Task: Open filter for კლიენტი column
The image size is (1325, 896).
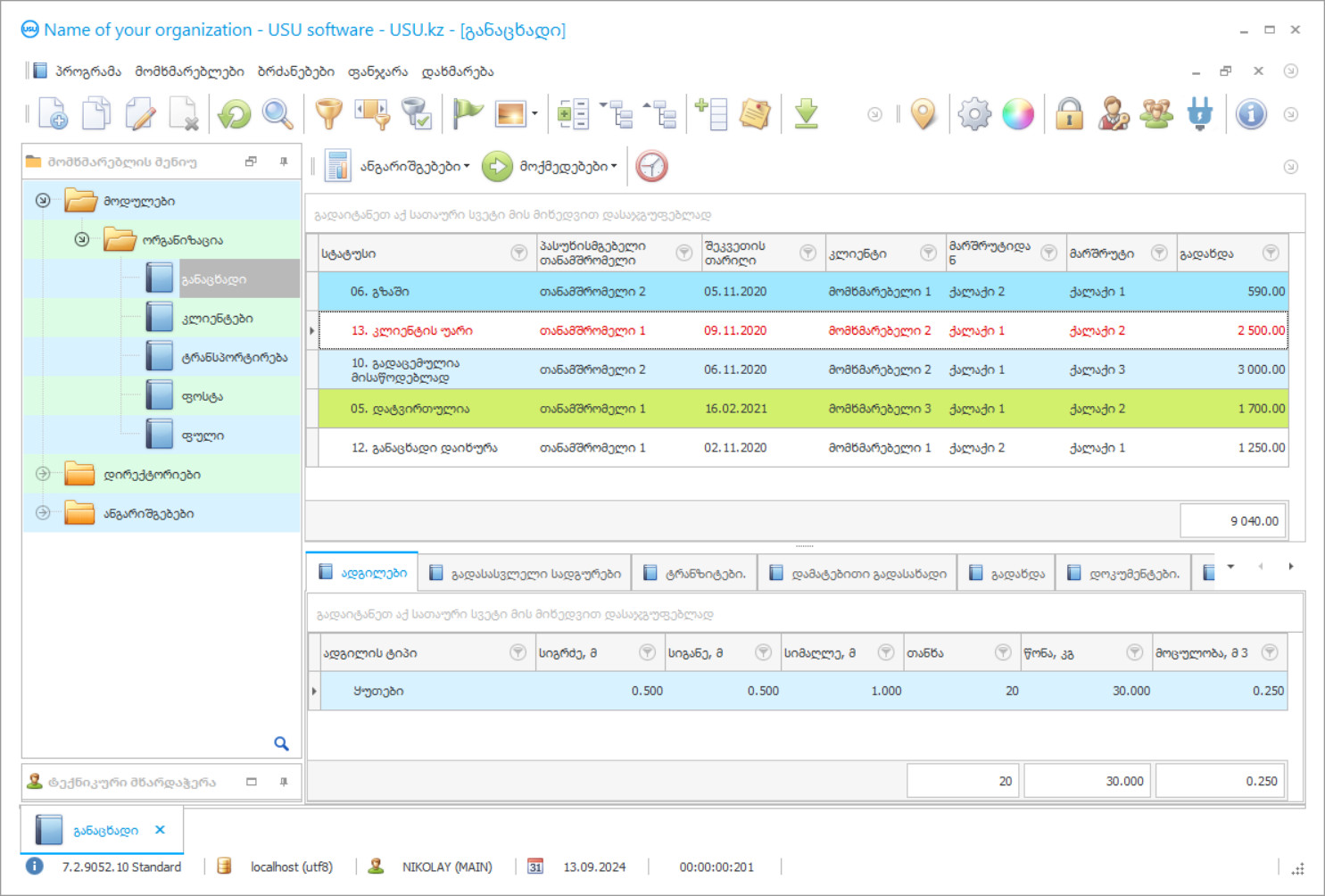Action: click(x=928, y=253)
